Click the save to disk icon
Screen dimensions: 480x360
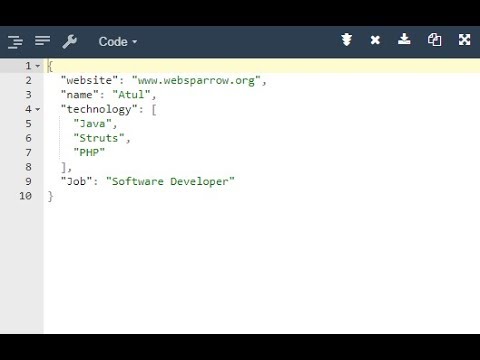click(x=404, y=39)
